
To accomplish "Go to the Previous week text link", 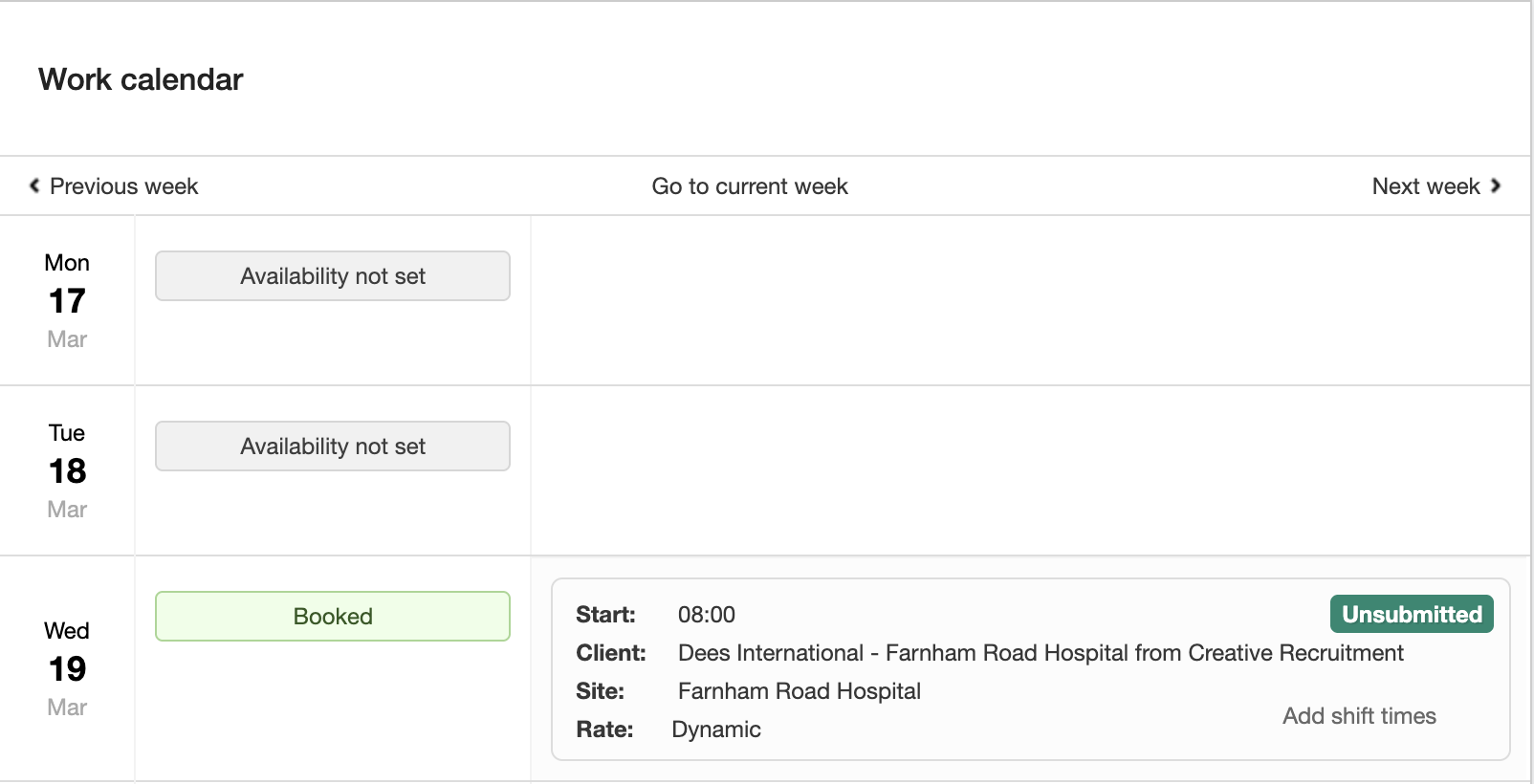I will (123, 186).
